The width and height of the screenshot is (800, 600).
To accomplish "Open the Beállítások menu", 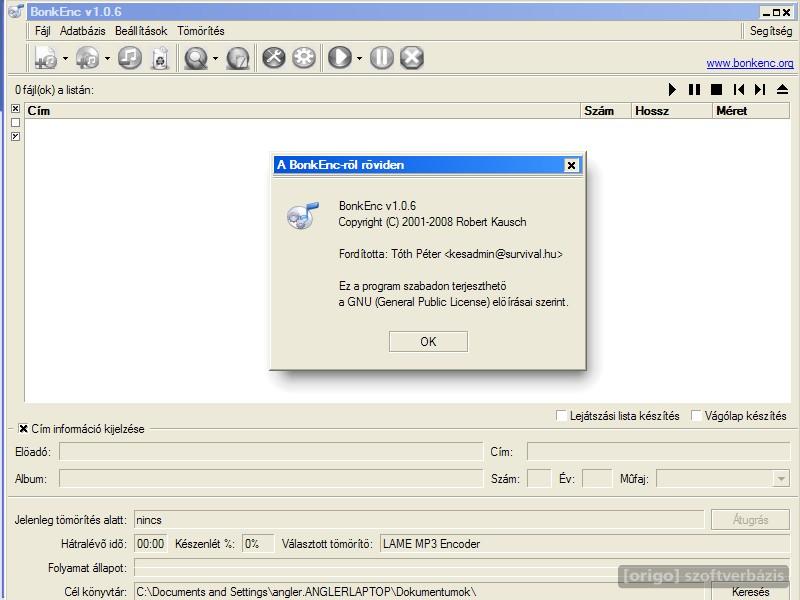I will tap(141, 31).
